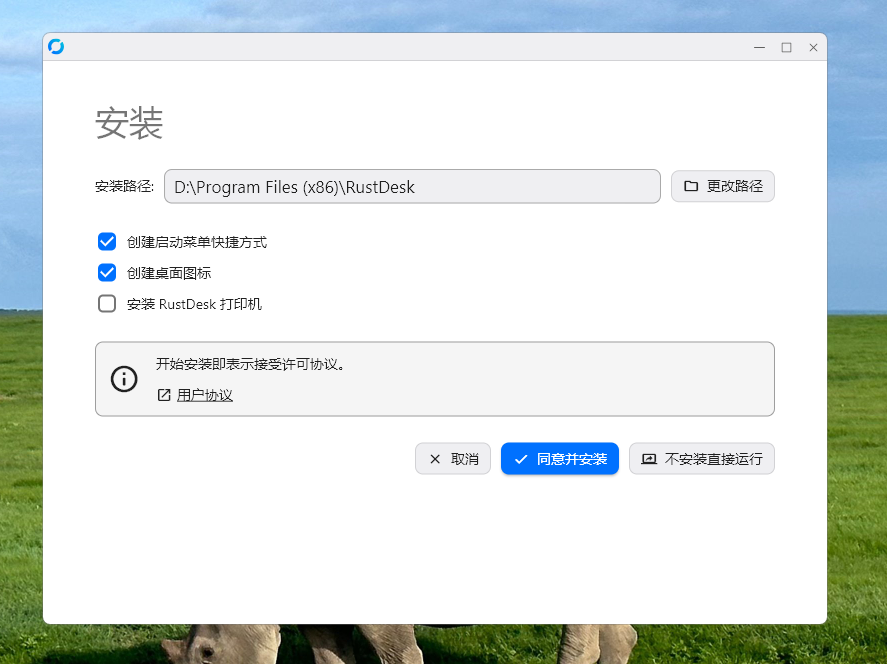Disable the 创建桌面图标 checkbox

point(107,272)
